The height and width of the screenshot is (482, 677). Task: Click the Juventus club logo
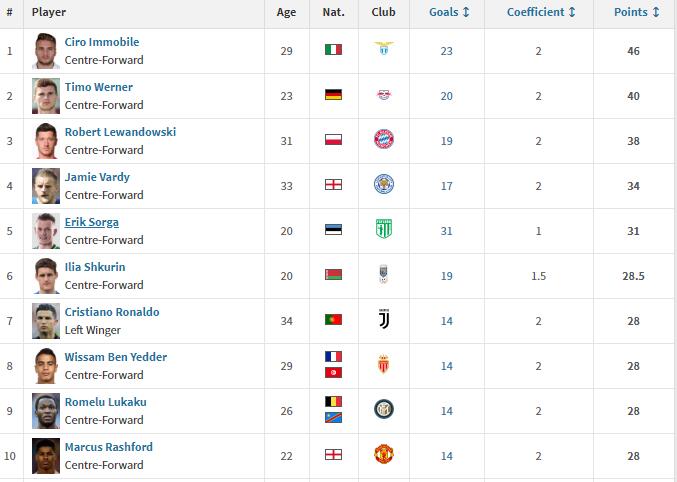tap(384, 319)
